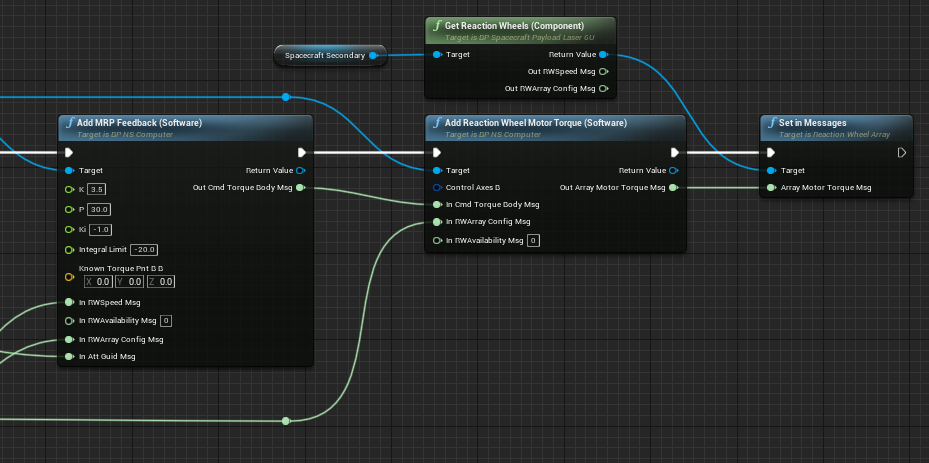
Task: Click the Ki value field showing -1.0
Action: 101,229
